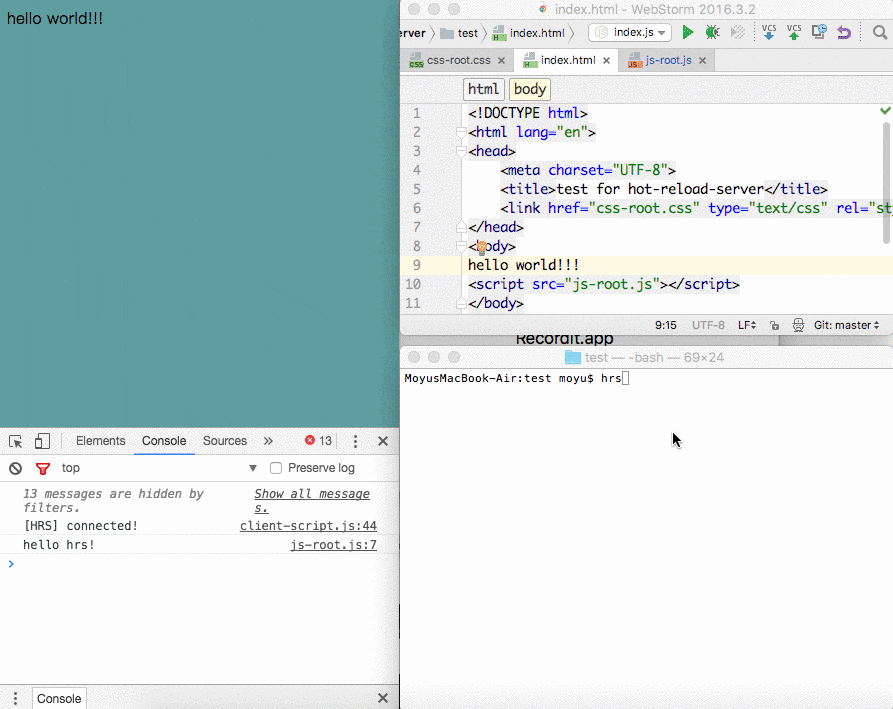Click Show all messages link
893x709 pixels.
coord(312,501)
